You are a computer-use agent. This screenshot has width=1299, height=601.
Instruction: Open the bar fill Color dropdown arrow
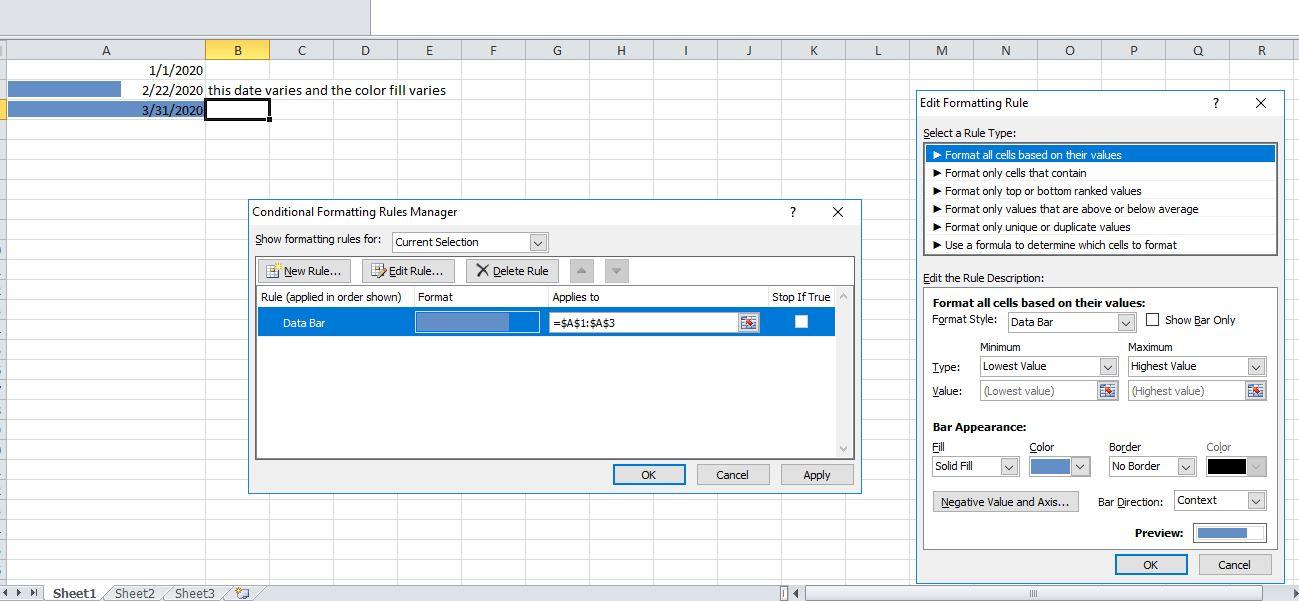pos(1080,467)
